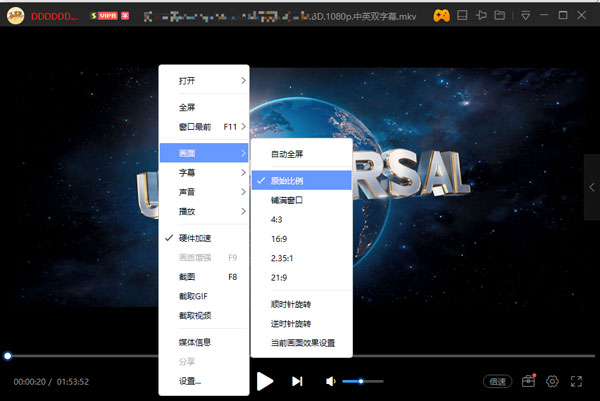Adjust the volume slider
The width and height of the screenshot is (600, 401).
(x=361, y=381)
